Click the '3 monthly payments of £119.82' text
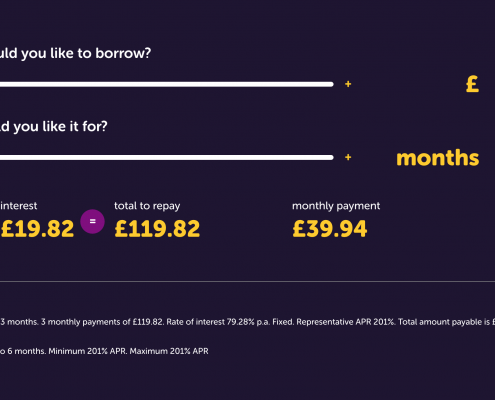This screenshot has height=400, width=495. (102, 322)
